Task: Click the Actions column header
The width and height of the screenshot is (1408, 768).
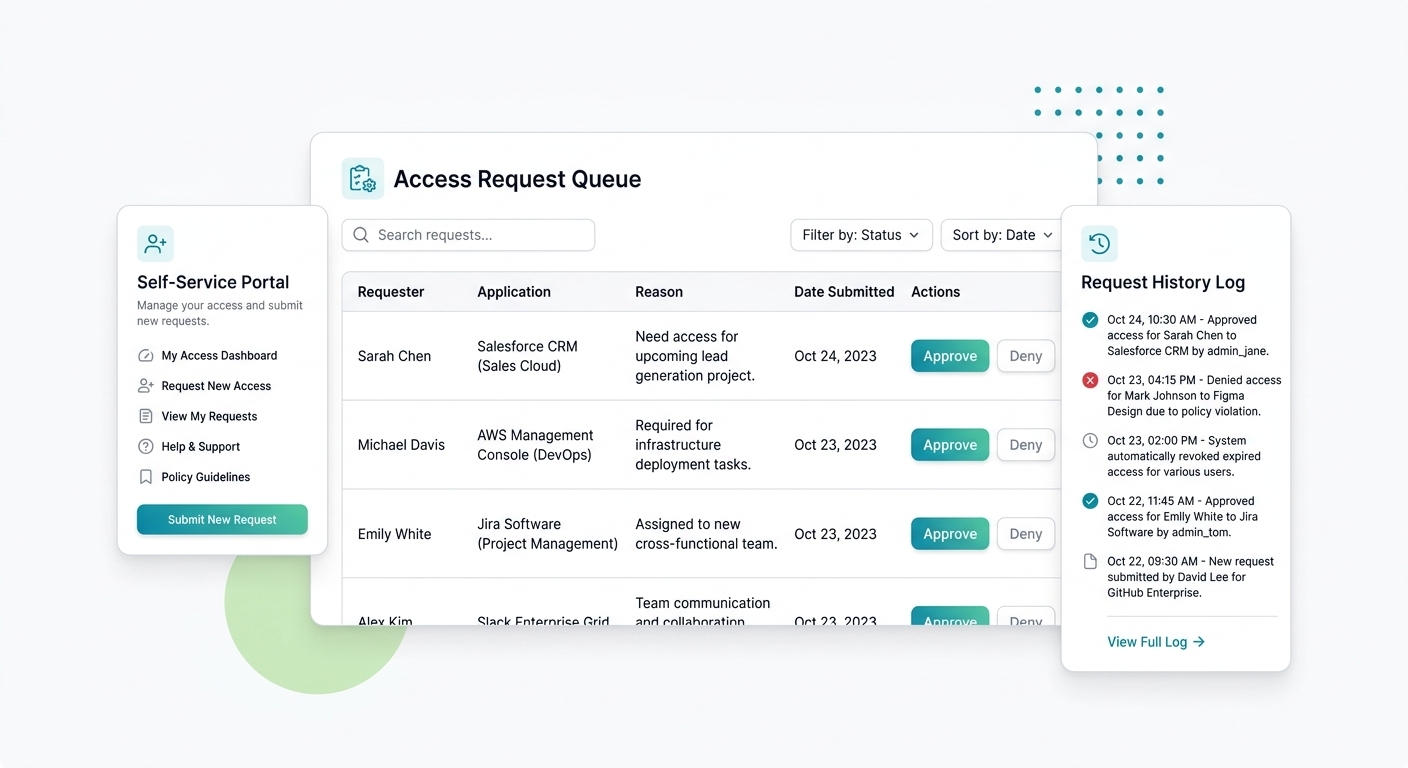Action: click(935, 292)
